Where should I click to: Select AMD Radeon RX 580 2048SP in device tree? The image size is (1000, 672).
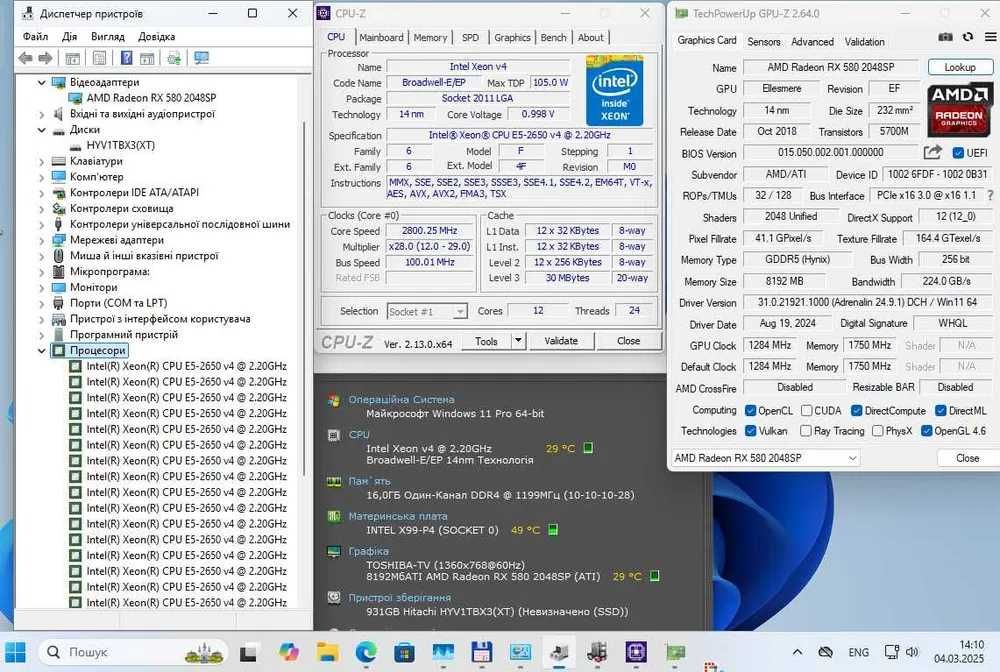tap(151, 98)
